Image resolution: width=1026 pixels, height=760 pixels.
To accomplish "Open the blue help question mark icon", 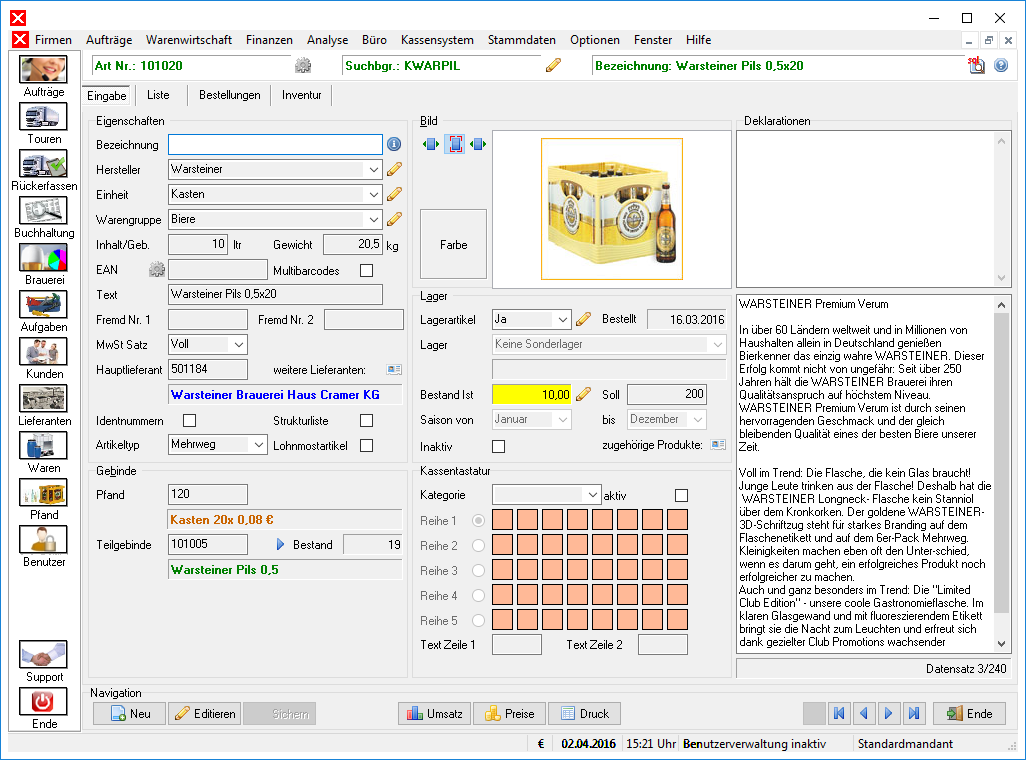I will point(1001,65).
